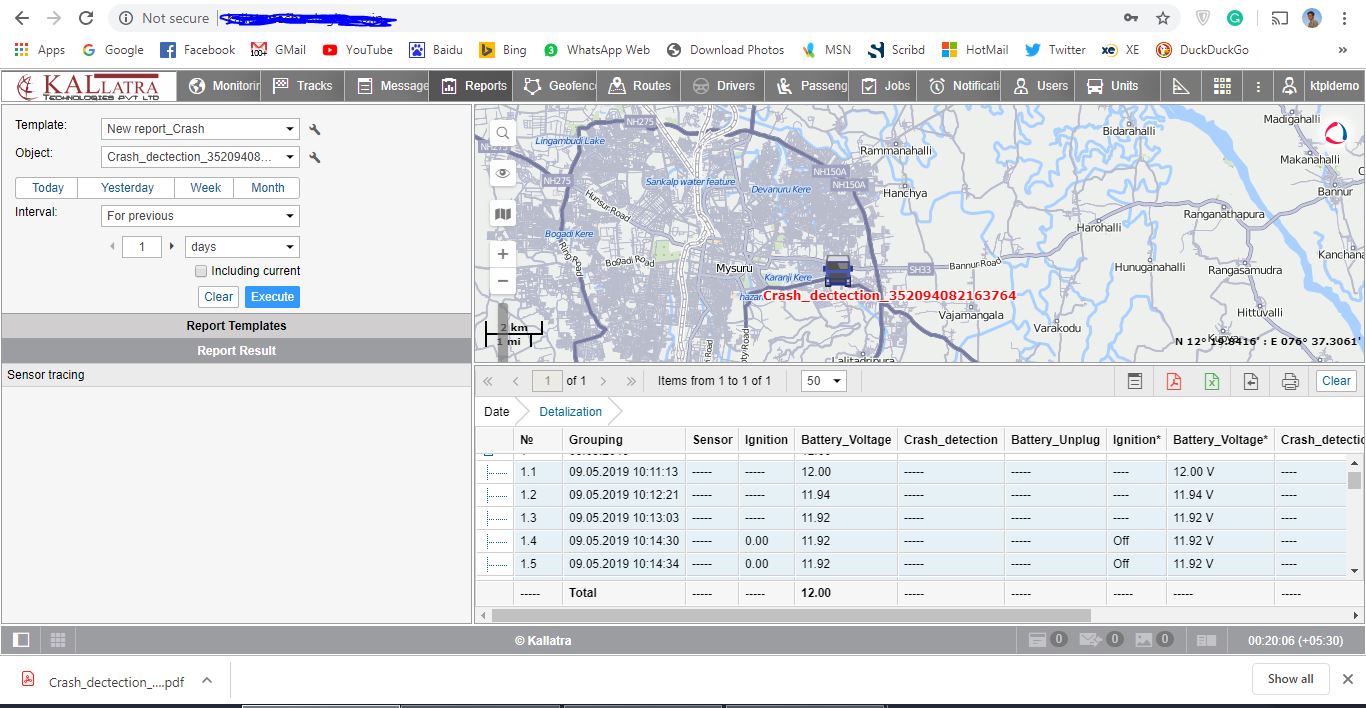Image resolution: width=1366 pixels, height=708 pixels.
Task: Toggle the map visibility eye button
Action: pyautogui.click(x=503, y=173)
